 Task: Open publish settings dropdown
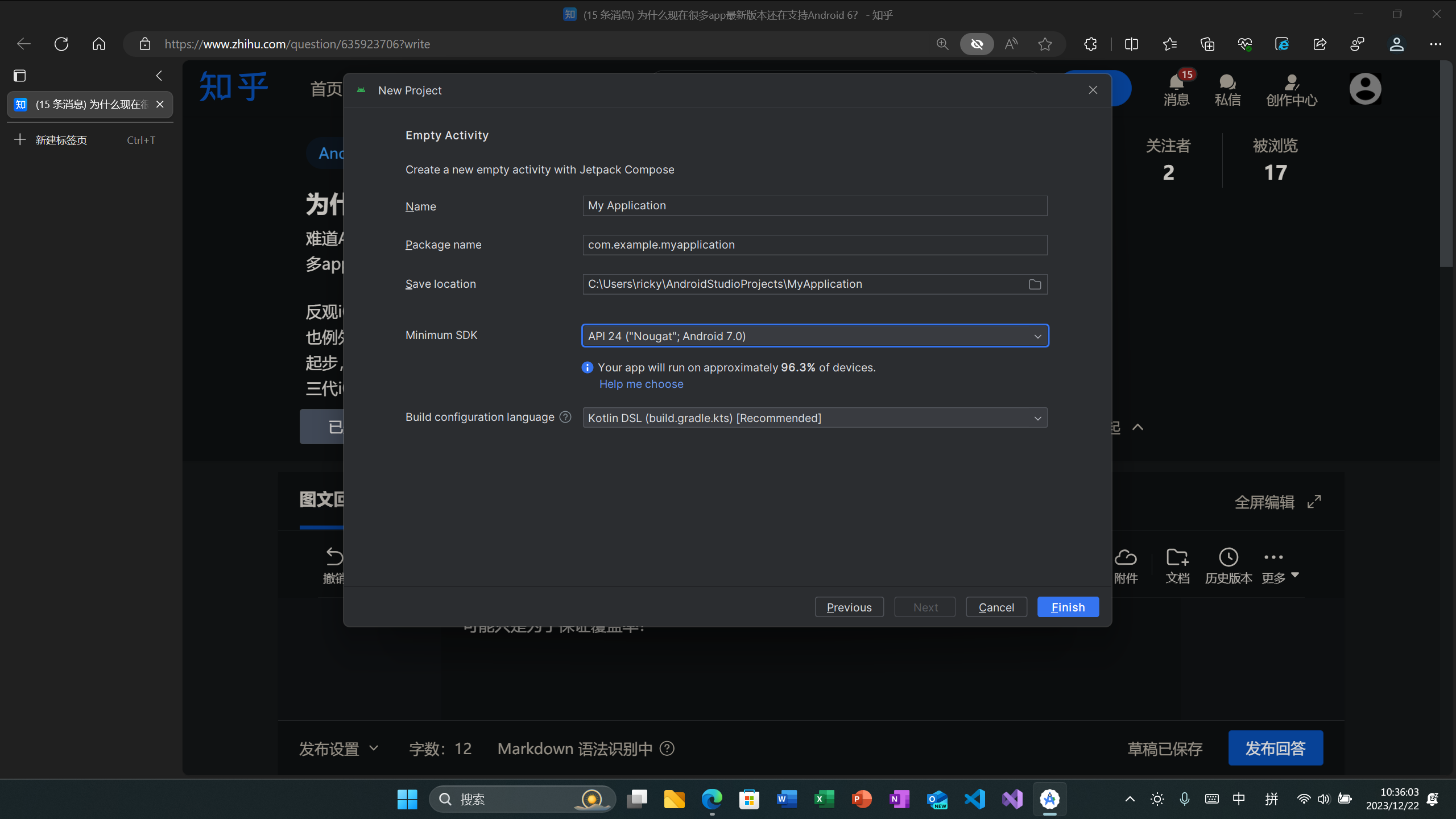pos(339,748)
